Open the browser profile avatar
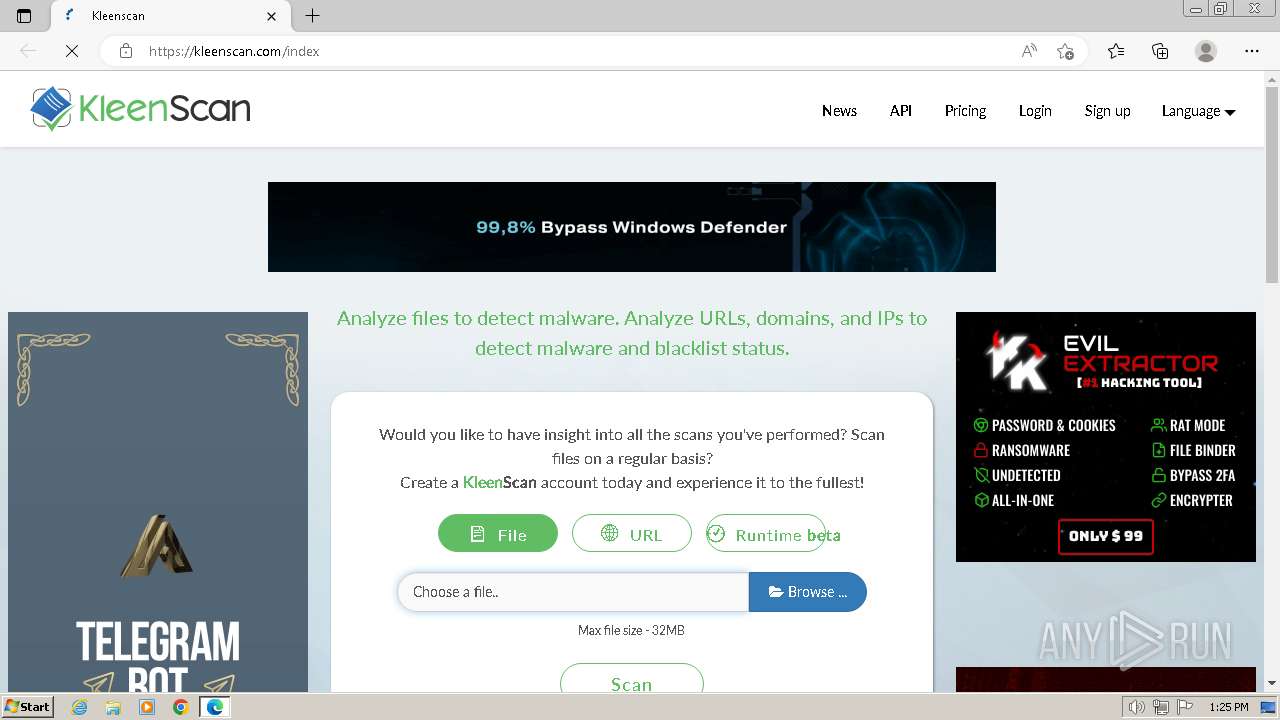 [x=1206, y=51]
